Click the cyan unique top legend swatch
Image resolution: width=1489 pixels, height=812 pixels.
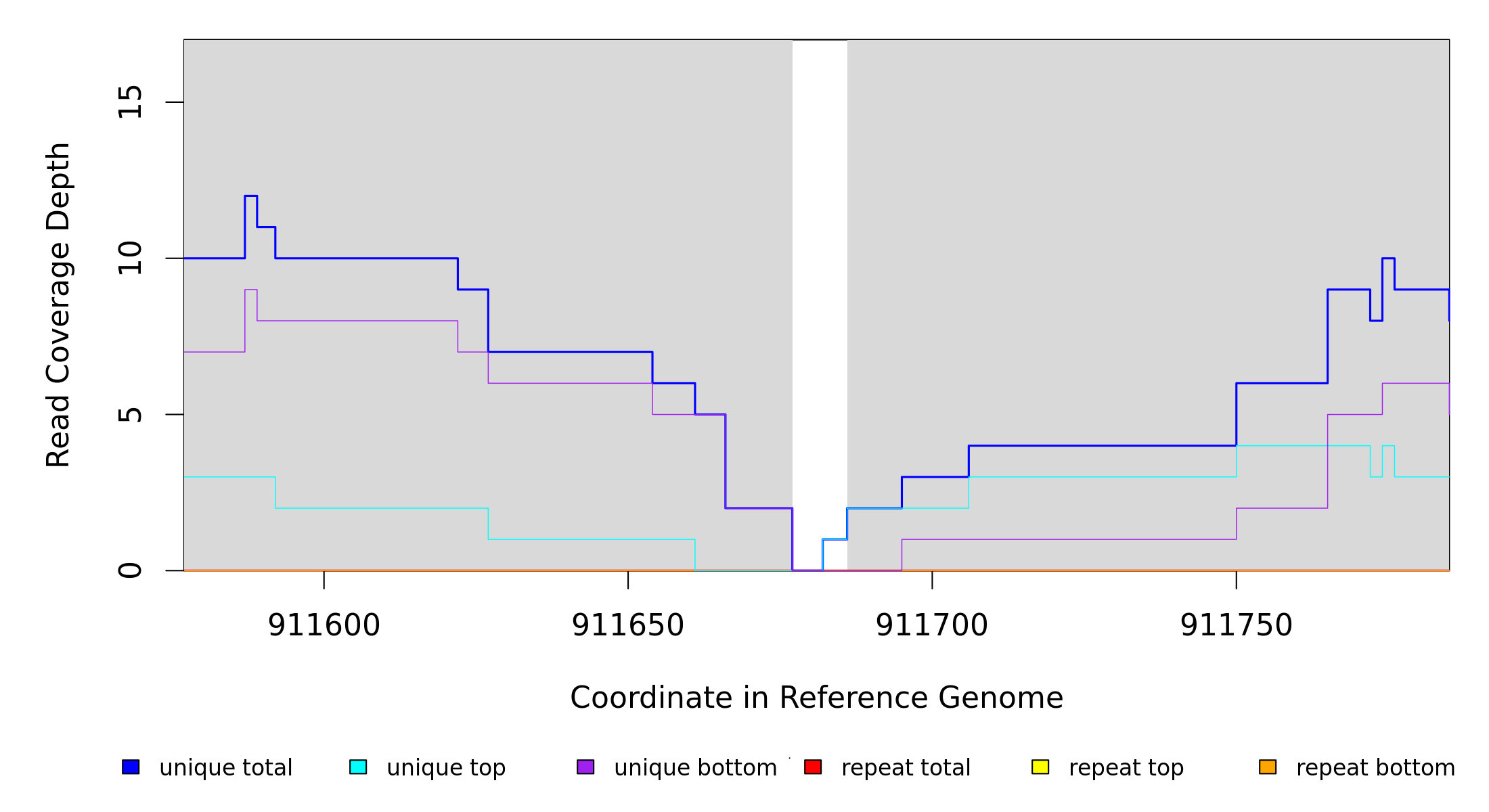(358, 767)
